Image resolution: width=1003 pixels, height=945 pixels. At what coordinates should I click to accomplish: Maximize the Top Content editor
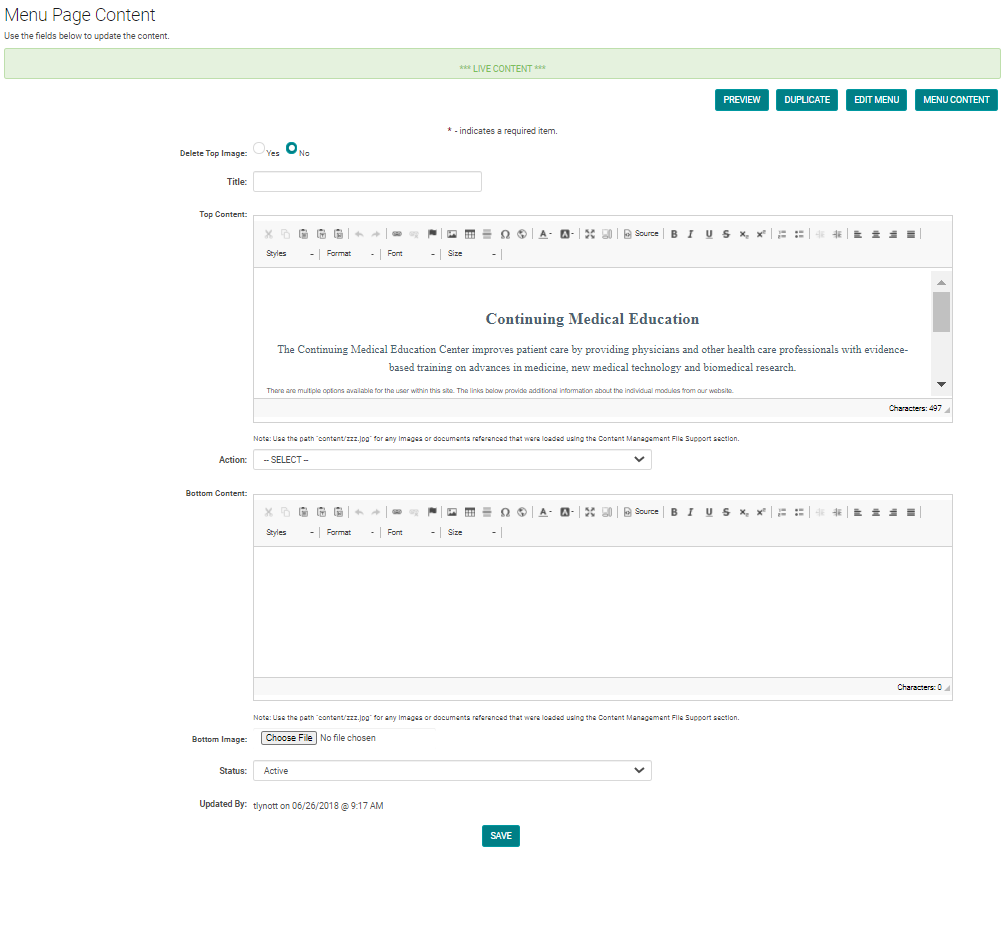tap(590, 234)
